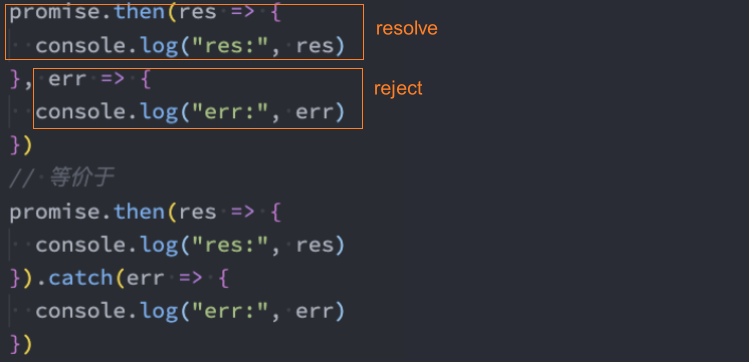
Task: Click the closing '})' right above the comment line
Action: click(x=21, y=145)
